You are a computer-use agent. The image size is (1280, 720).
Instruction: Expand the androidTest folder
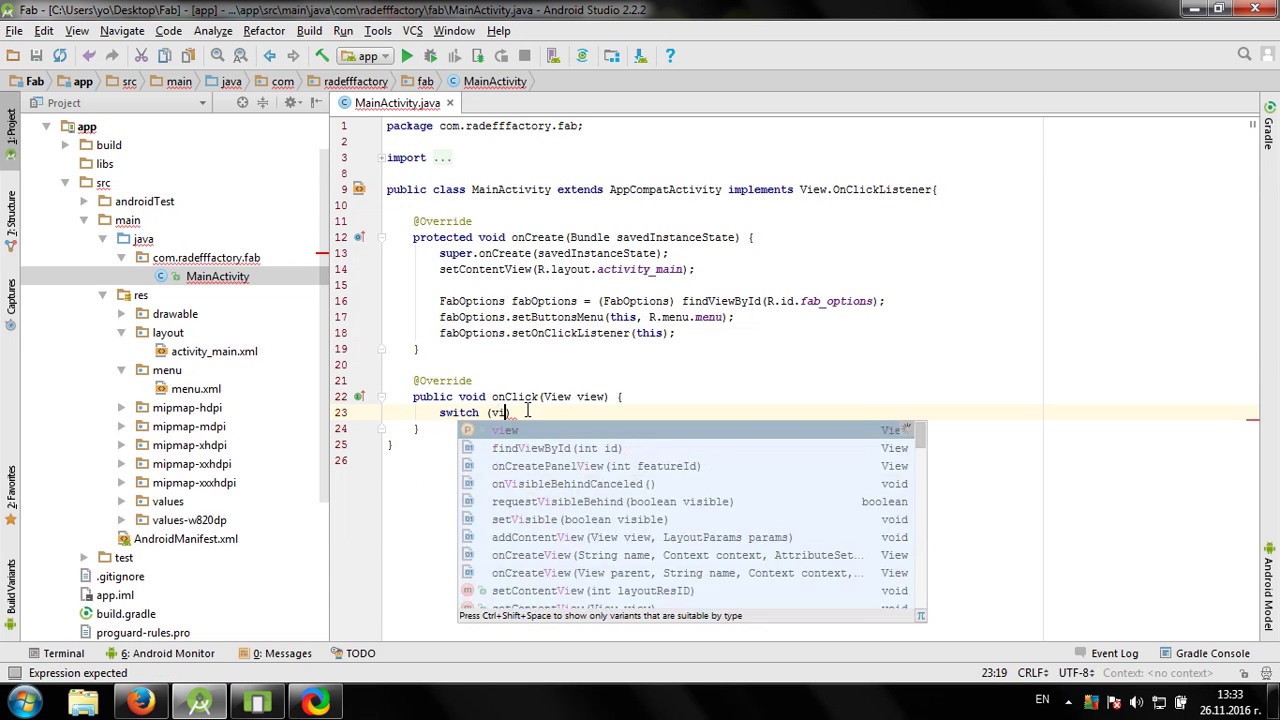pos(84,201)
